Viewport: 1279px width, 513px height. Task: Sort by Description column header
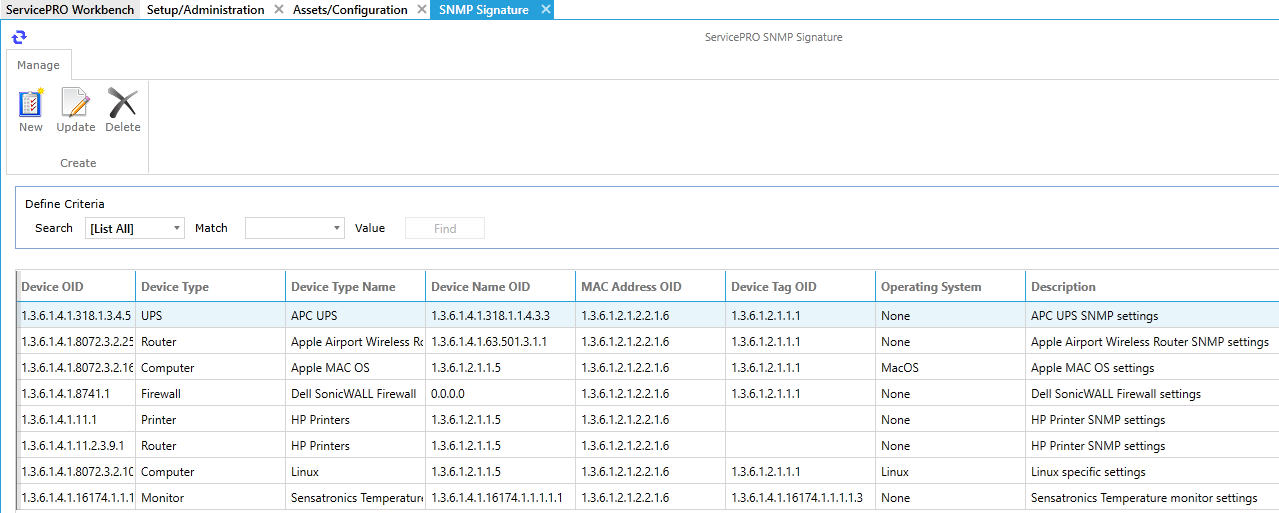pos(1152,286)
